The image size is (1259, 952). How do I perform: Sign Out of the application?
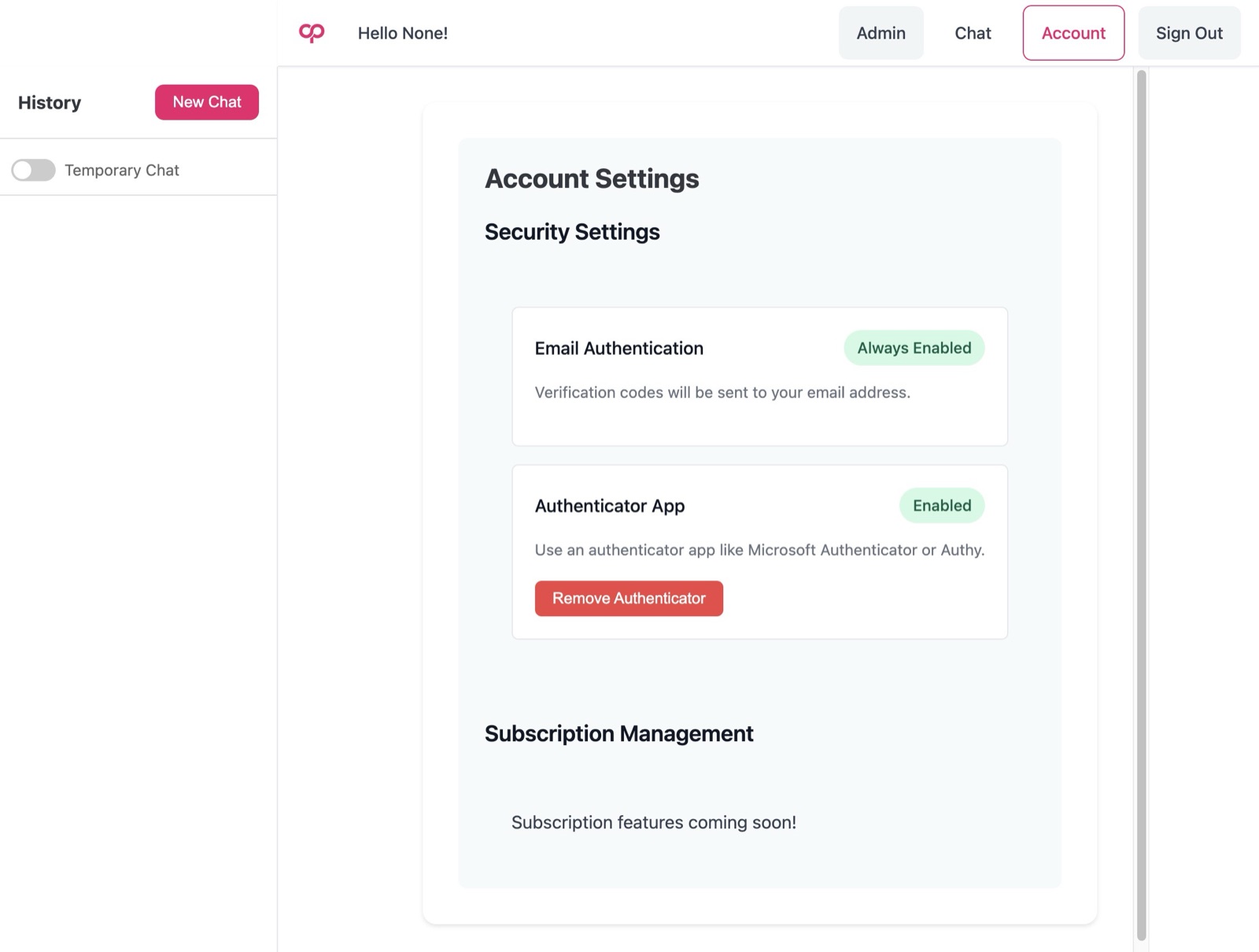(1189, 33)
